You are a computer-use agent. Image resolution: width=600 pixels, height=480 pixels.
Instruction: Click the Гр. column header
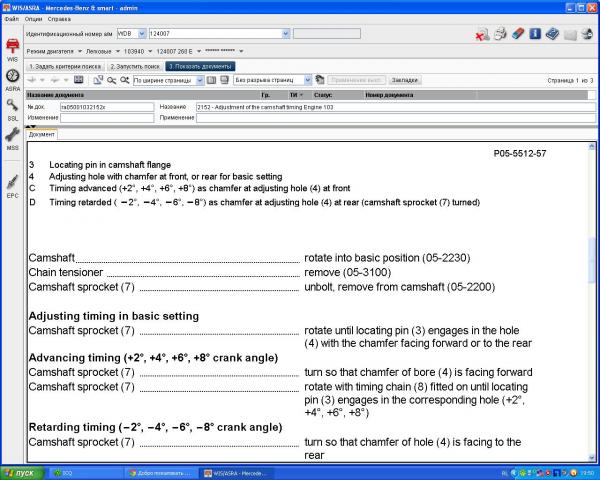pos(265,95)
